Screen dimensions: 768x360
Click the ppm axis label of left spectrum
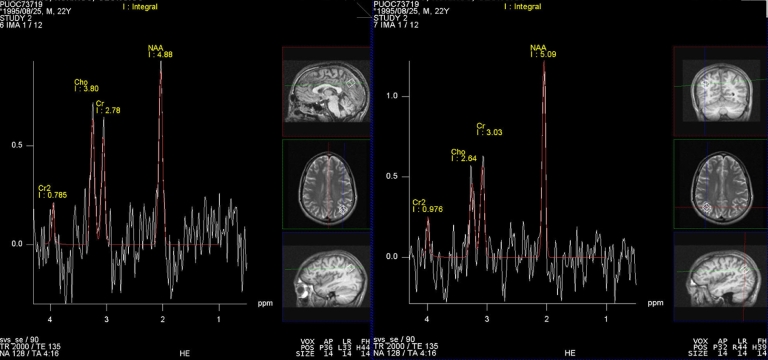pos(265,303)
